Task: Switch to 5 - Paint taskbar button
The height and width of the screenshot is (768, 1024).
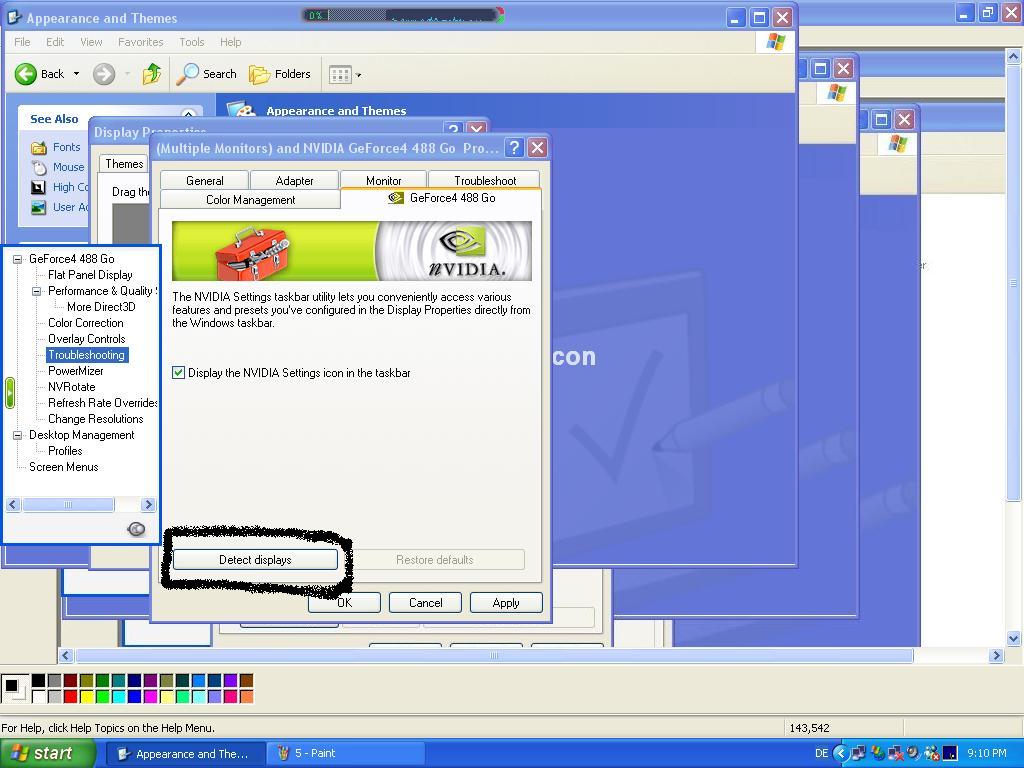Action: pos(345,754)
